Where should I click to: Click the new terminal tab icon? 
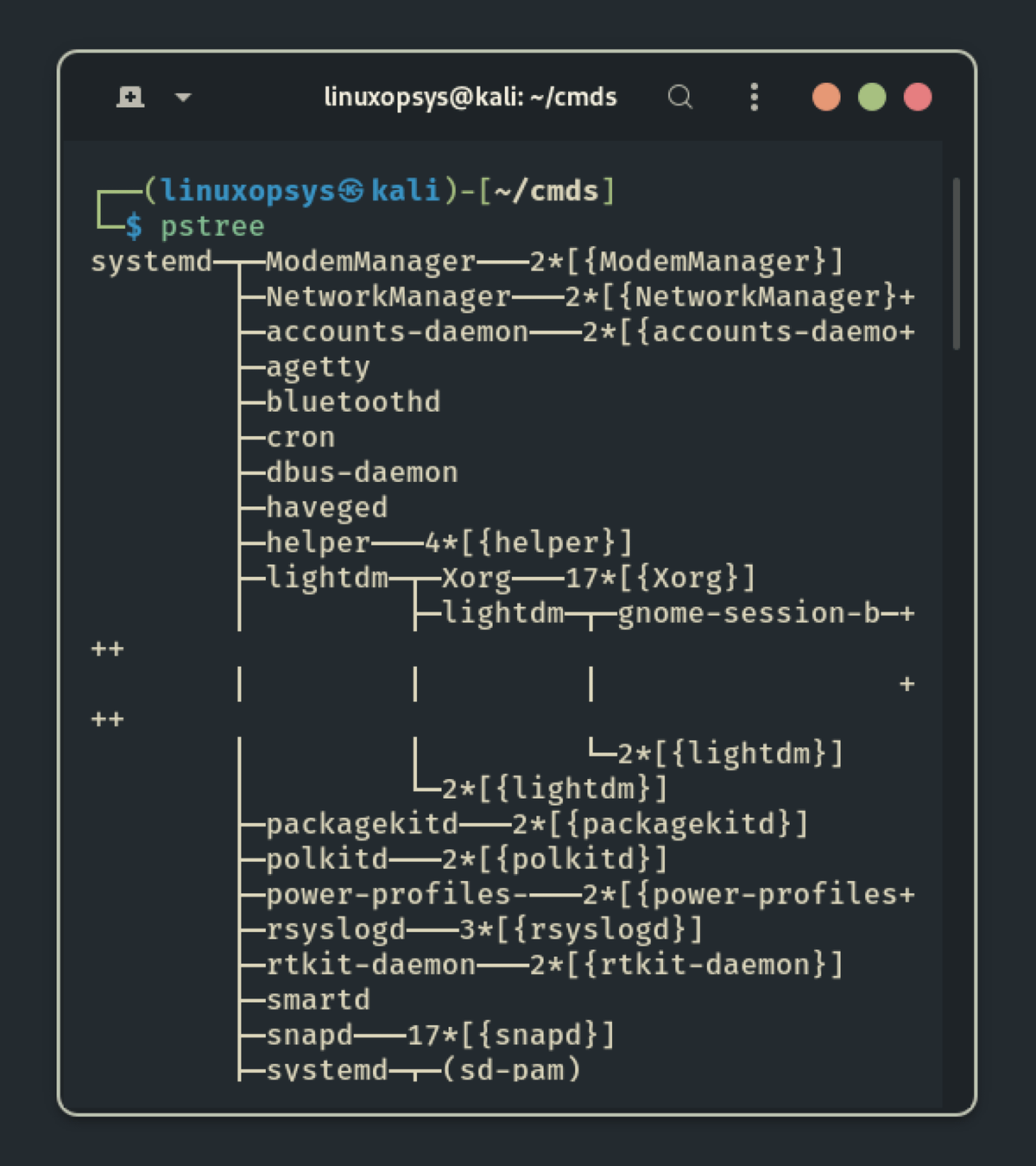click(130, 97)
